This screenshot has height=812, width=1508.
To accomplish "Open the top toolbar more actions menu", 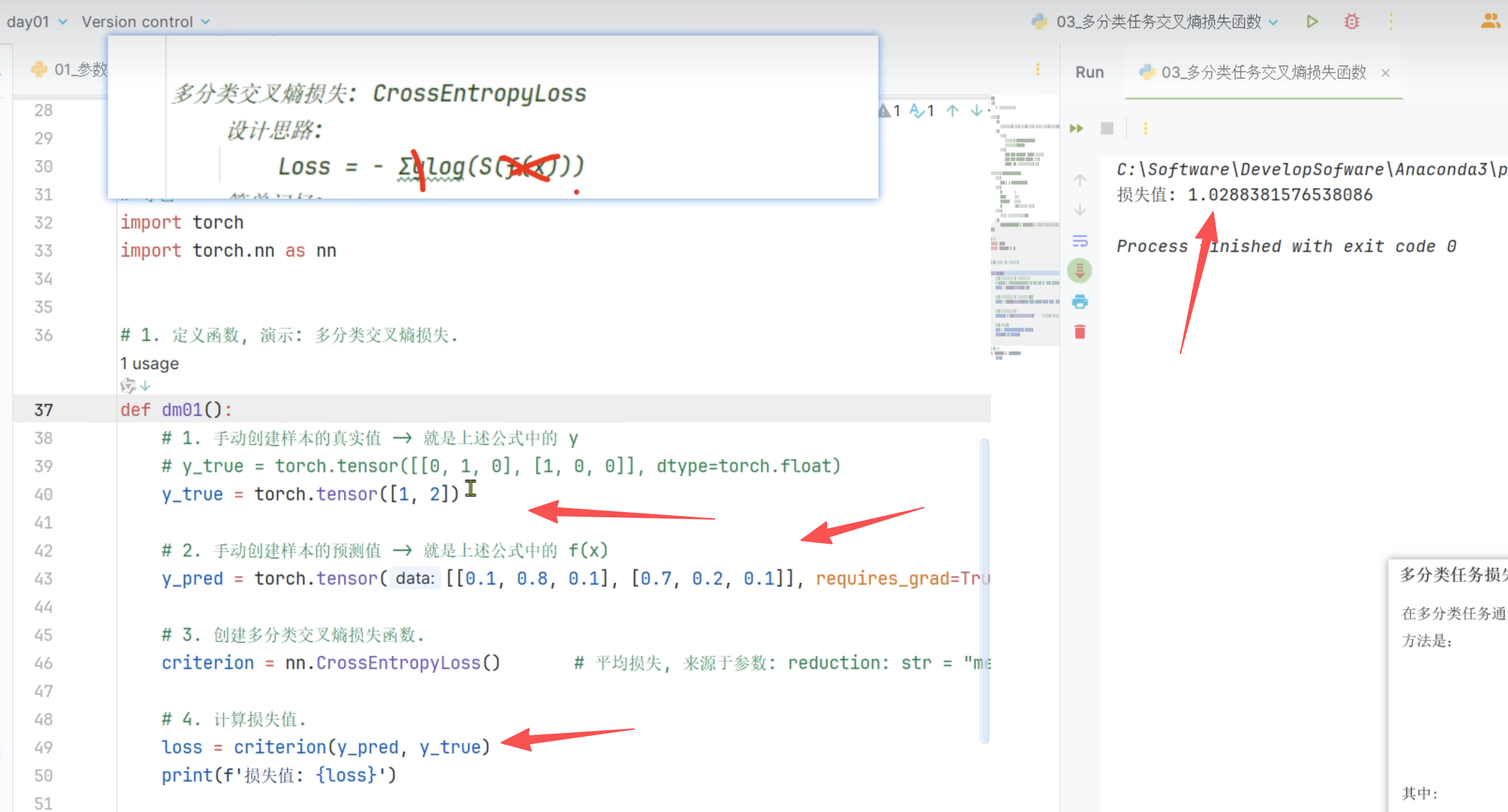I will click(x=1391, y=22).
